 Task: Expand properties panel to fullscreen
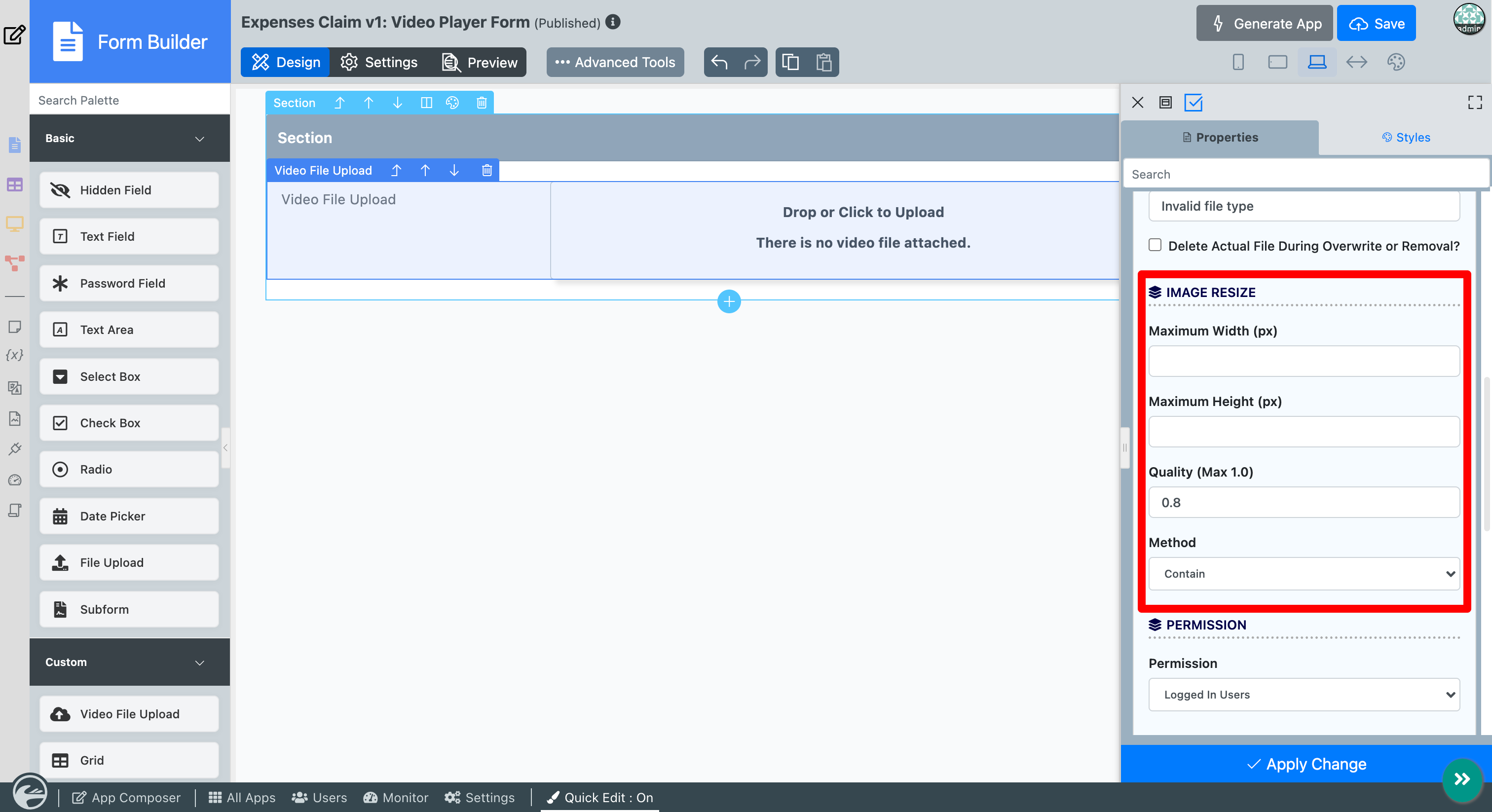coord(1475,103)
